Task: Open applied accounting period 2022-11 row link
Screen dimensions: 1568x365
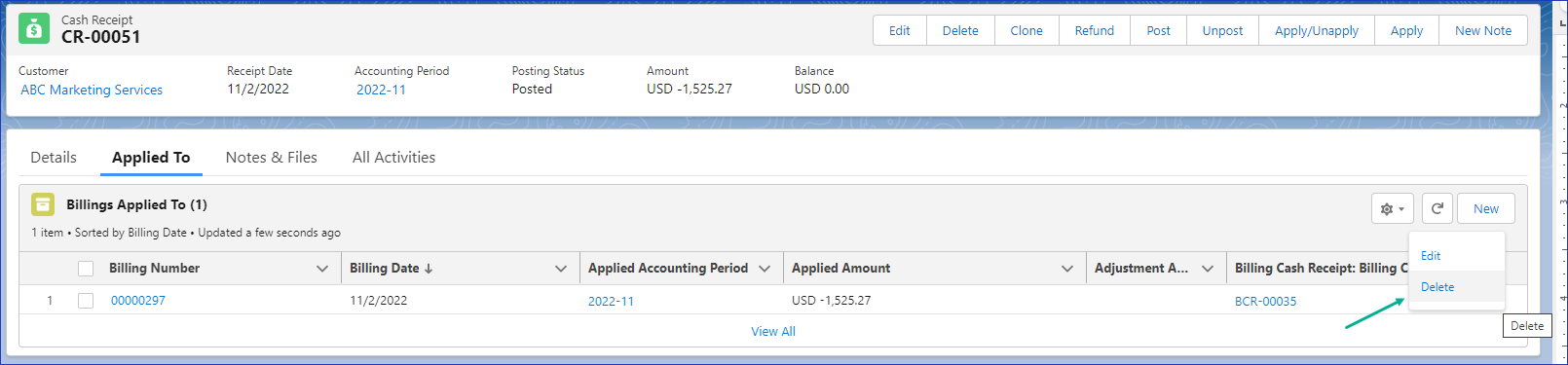Action: [611, 301]
